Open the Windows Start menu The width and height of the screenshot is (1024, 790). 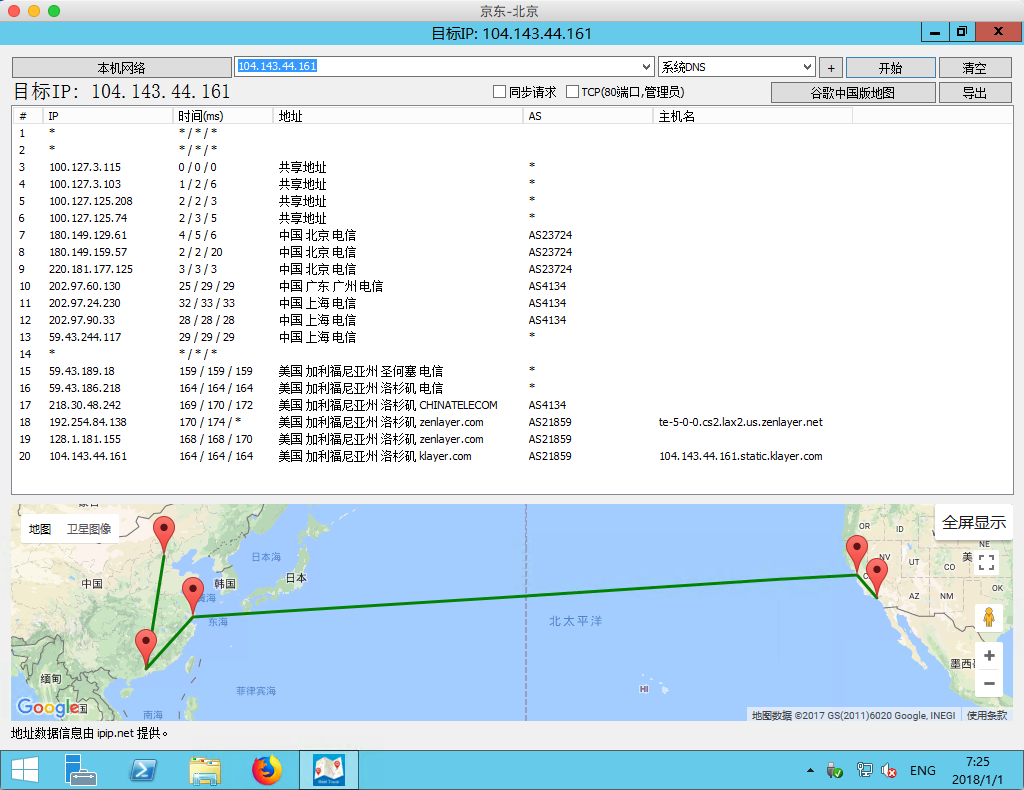tap(24, 770)
